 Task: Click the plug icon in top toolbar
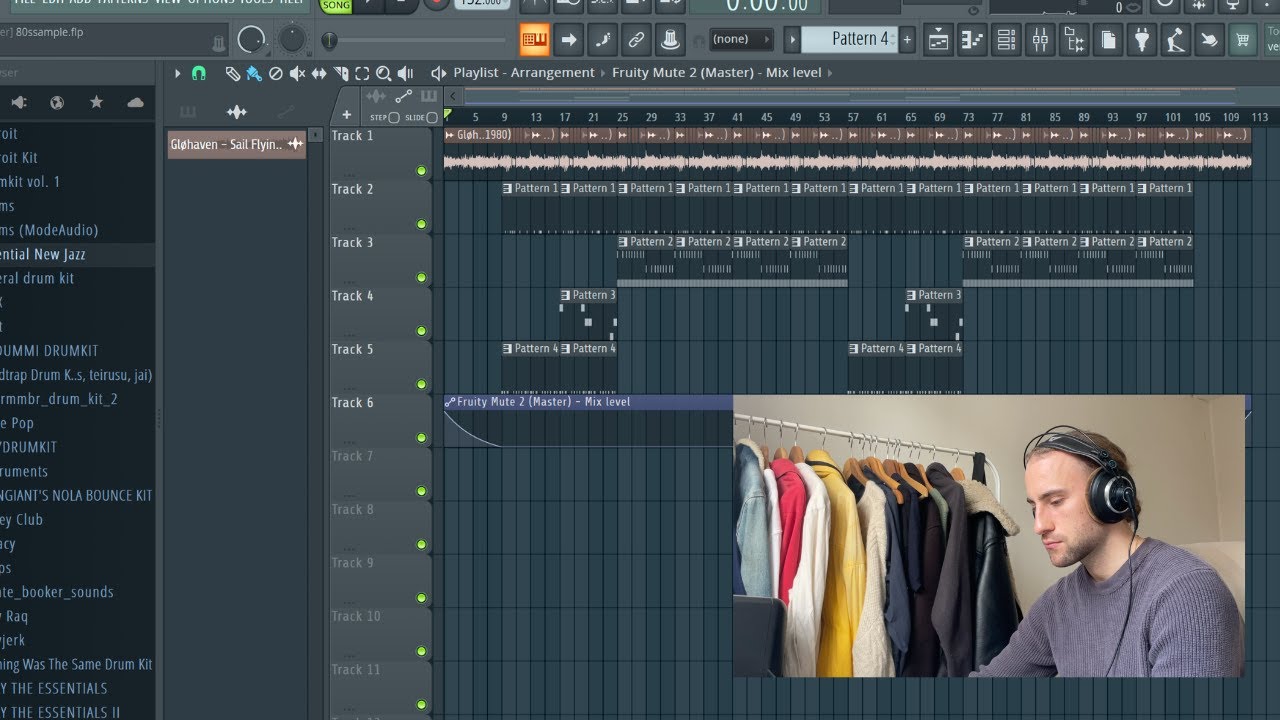(x=1141, y=40)
